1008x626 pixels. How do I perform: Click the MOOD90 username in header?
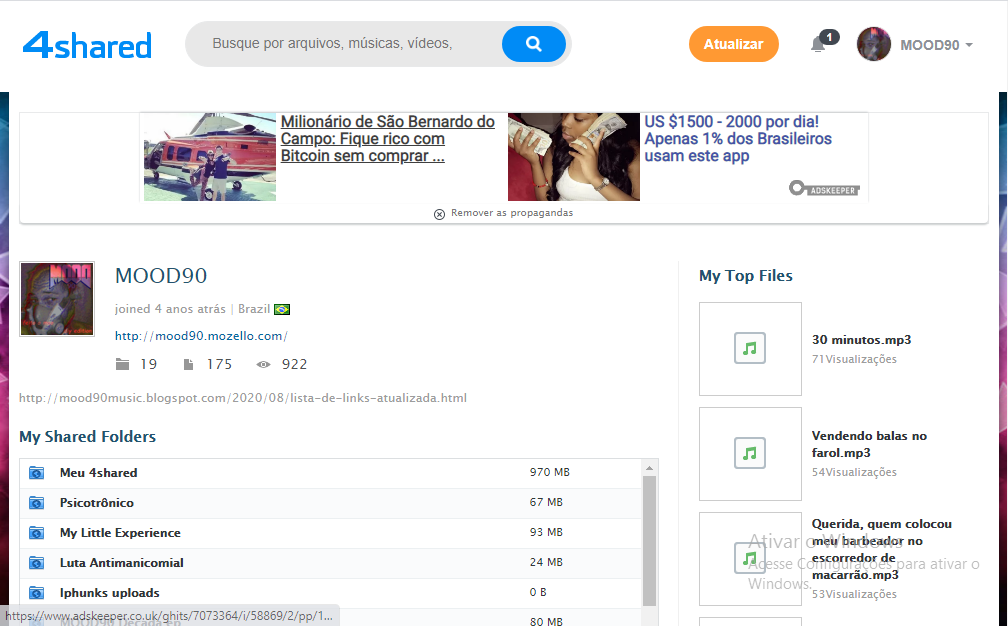[x=930, y=45]
